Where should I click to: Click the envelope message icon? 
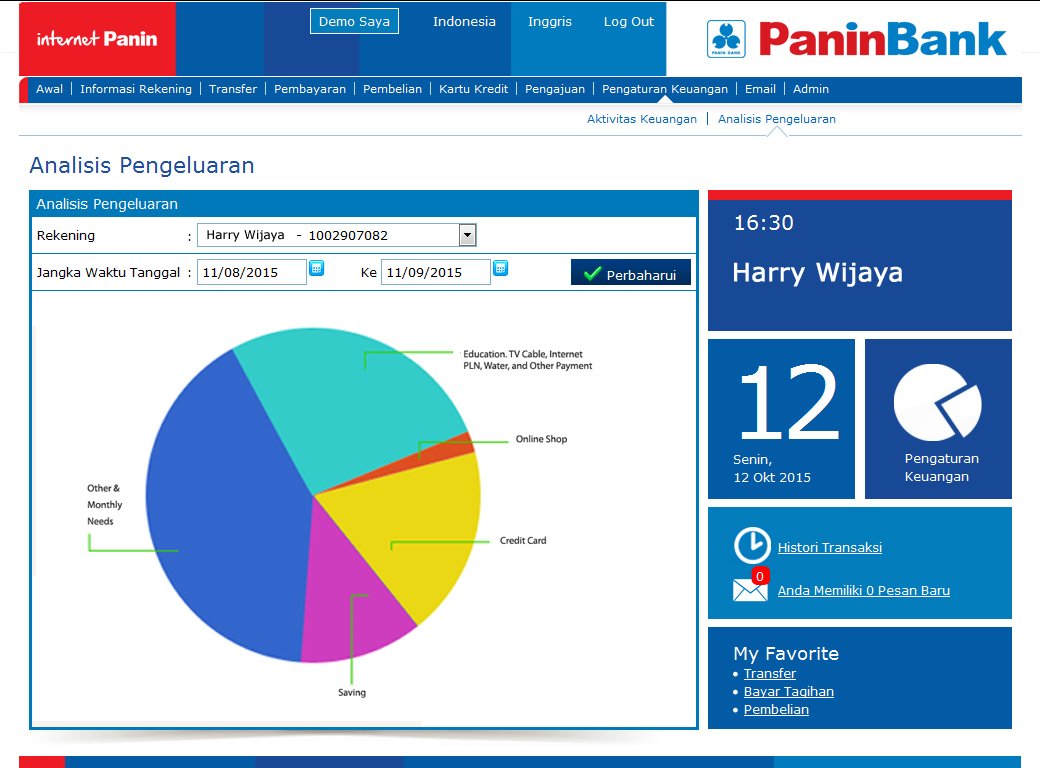point(749,590)
